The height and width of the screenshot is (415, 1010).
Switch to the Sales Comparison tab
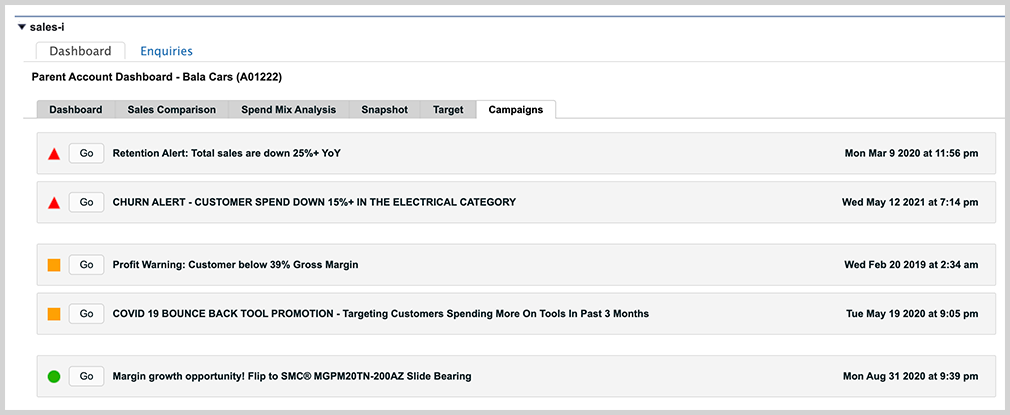pos(171,110)
